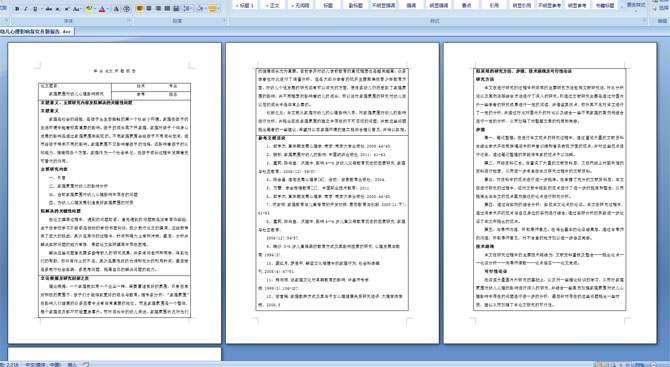Apply superscript formatting
The height and width of the screenshot is (367, 670).
click(67, 9)
